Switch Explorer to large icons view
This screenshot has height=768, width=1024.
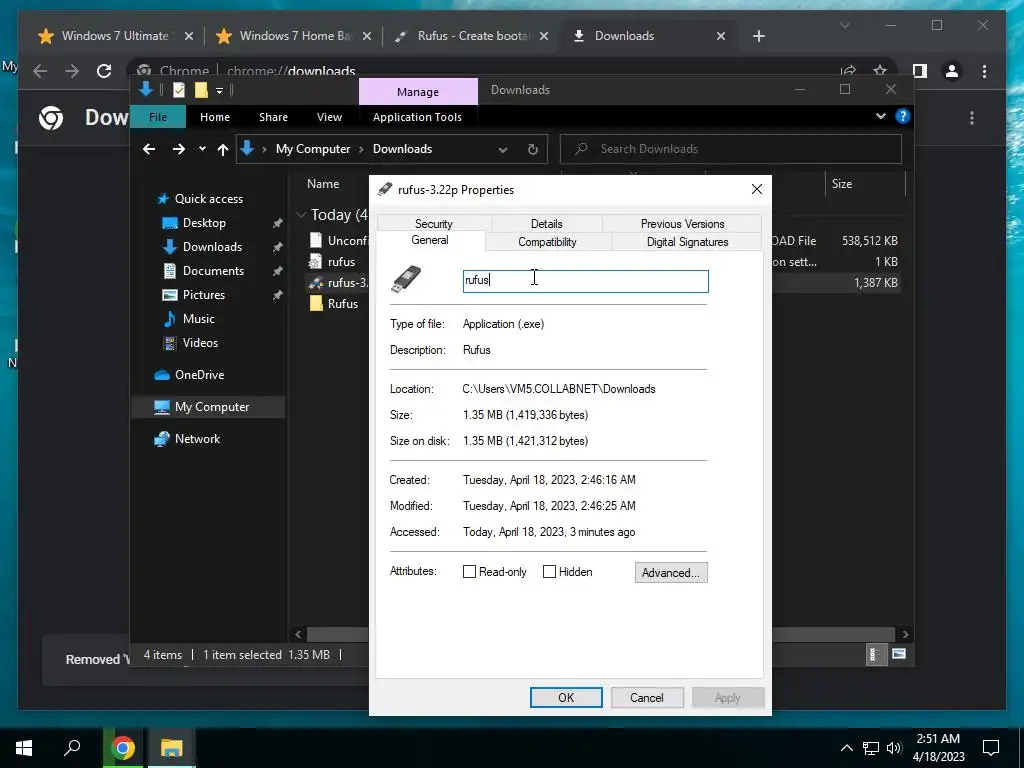899,654
